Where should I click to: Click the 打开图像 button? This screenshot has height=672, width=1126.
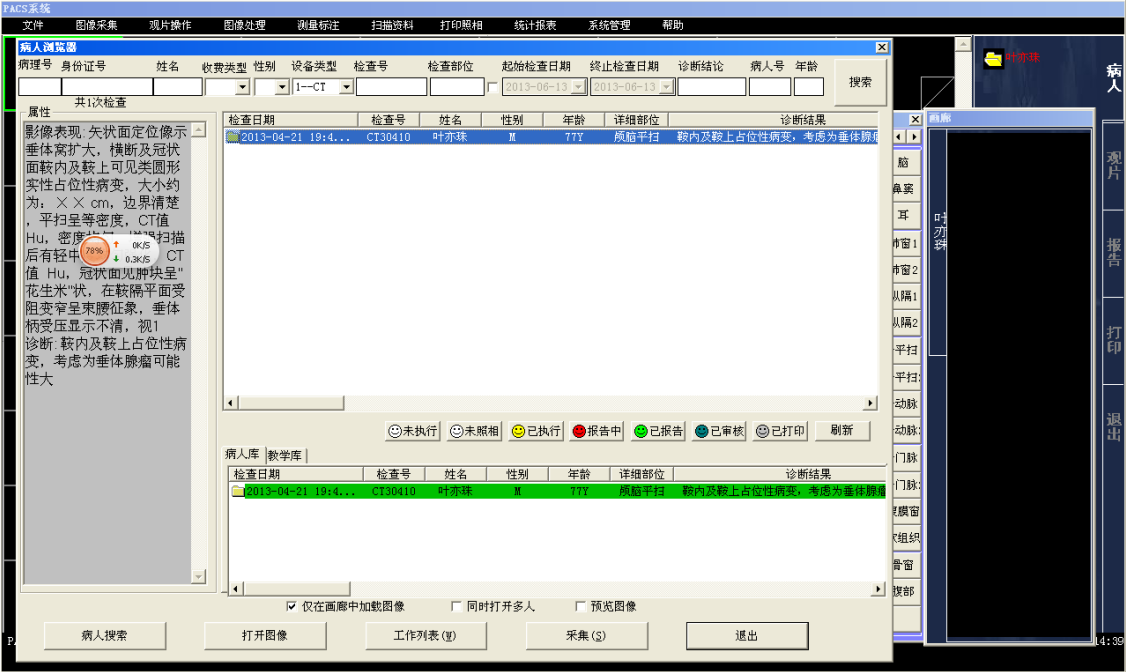(x=264, y=635)
